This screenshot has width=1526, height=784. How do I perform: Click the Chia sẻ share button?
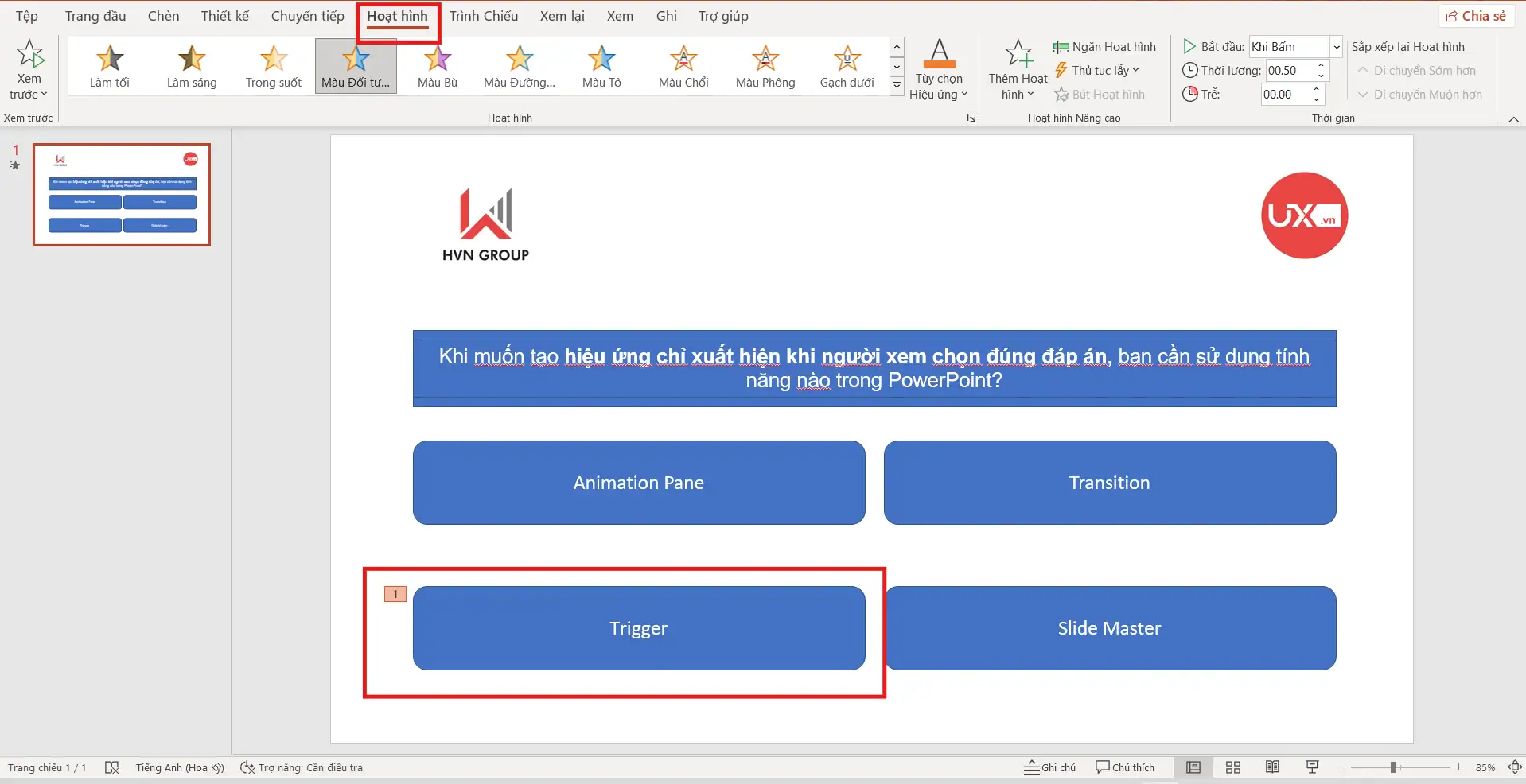pyautogui.click(x=1476, y=16)
